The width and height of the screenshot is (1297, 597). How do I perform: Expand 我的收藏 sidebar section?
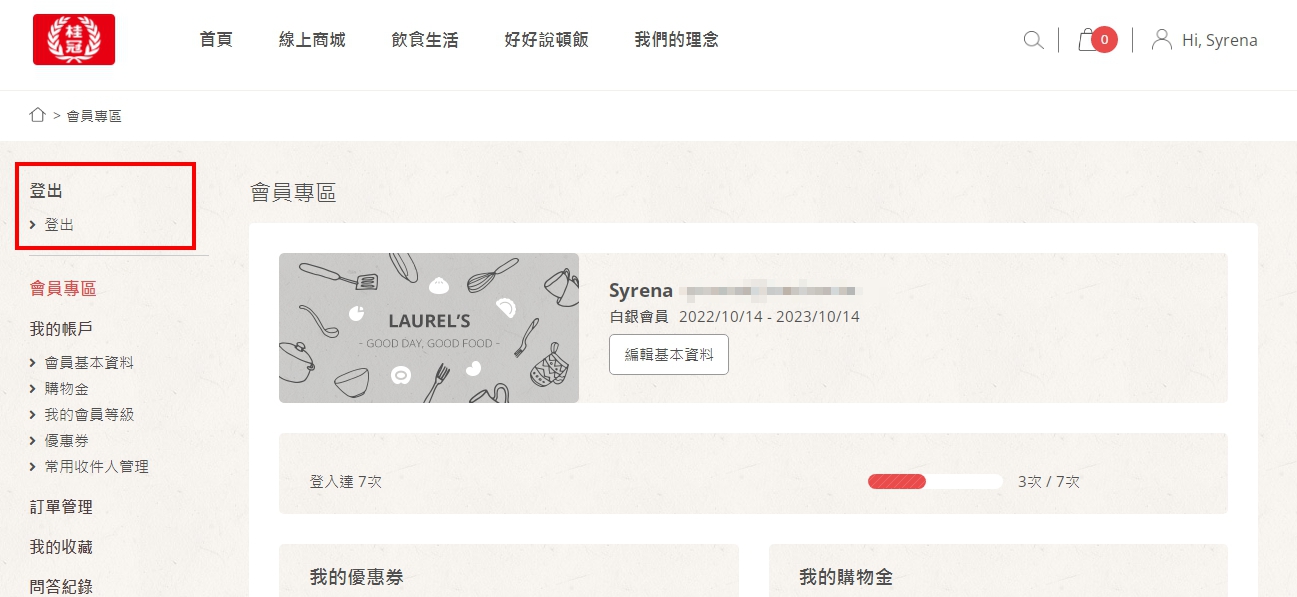pyautogui.click(x=61, y=547)
